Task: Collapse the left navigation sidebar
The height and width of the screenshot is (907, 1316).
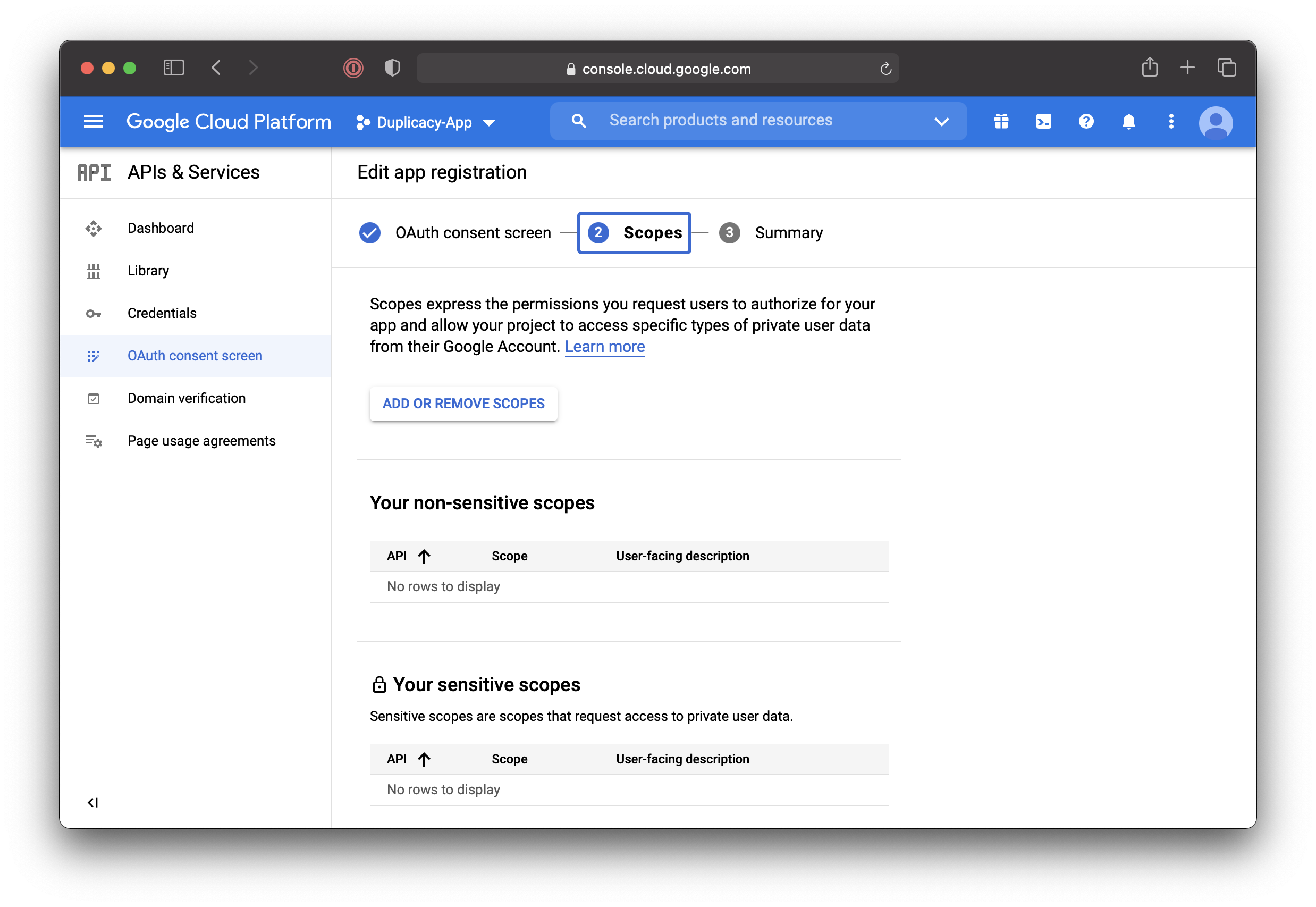Action: (x=92, y=802)
